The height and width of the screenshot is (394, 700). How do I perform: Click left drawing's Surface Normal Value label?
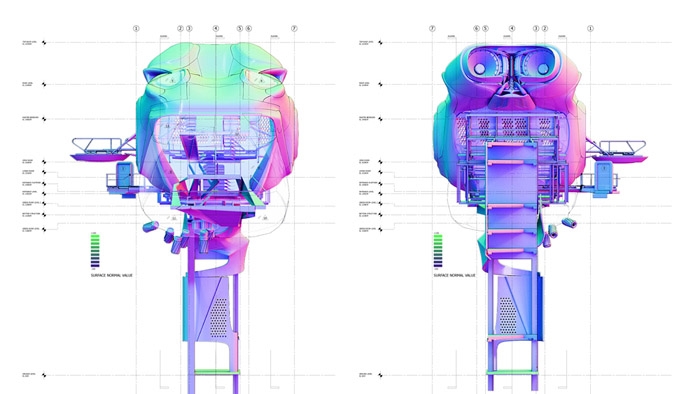pyautogui.click(x=112, y=275)
